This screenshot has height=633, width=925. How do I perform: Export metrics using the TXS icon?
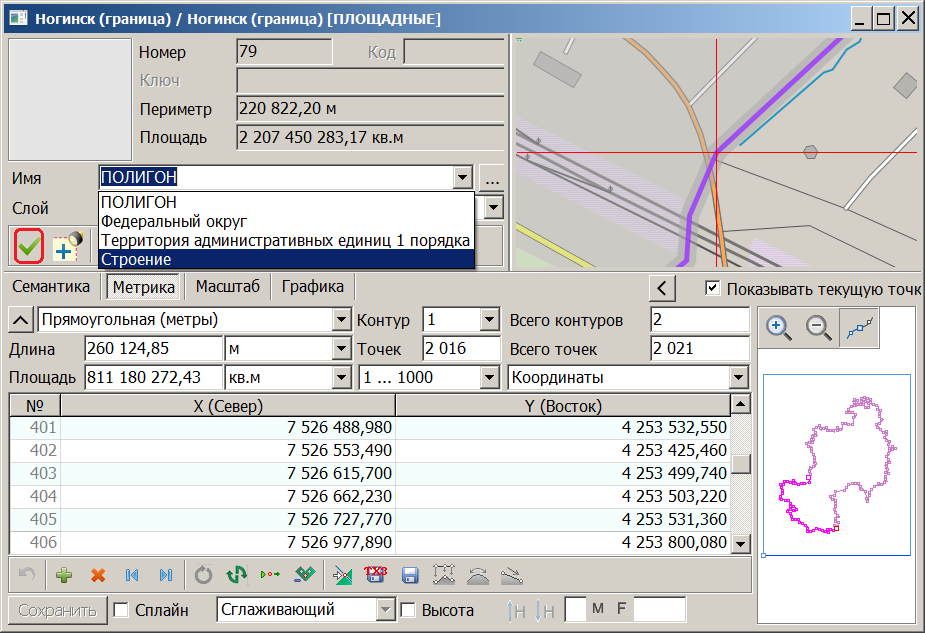coord(375,574)
